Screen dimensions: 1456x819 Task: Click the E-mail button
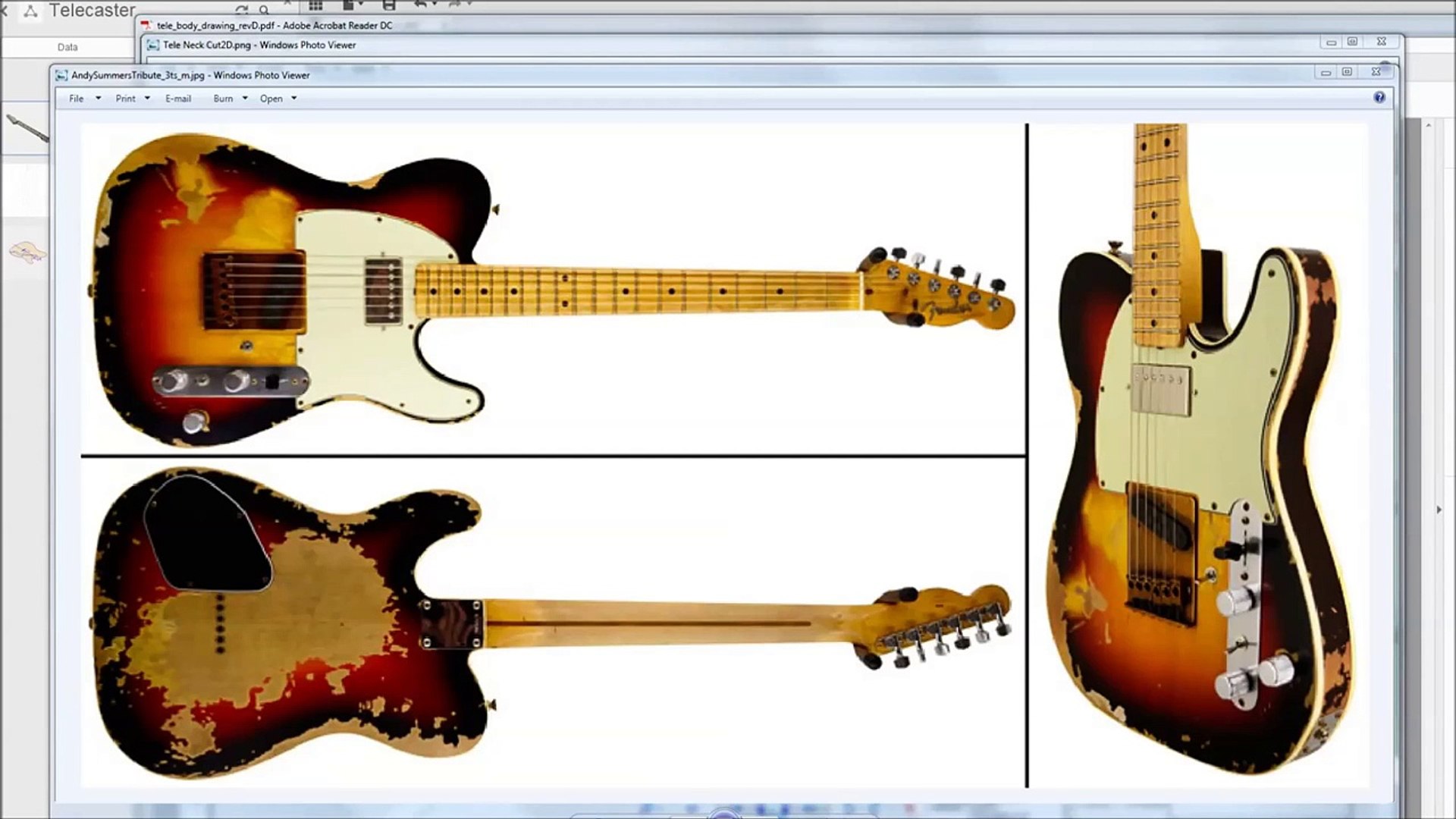(178, 99)
